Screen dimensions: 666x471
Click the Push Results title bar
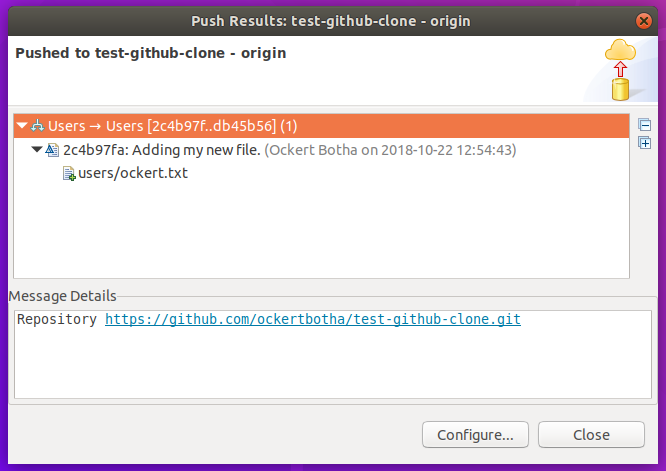(x=330, y=20)
